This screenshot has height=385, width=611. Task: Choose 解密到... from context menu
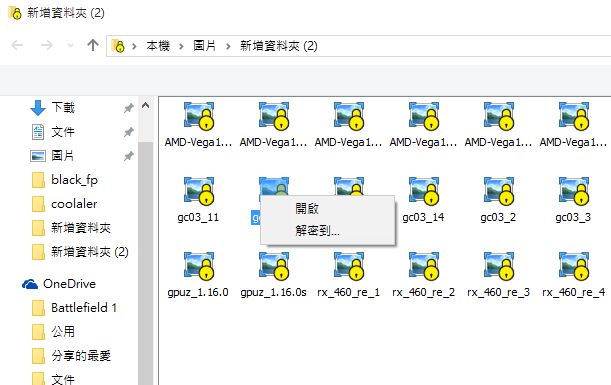317,231
